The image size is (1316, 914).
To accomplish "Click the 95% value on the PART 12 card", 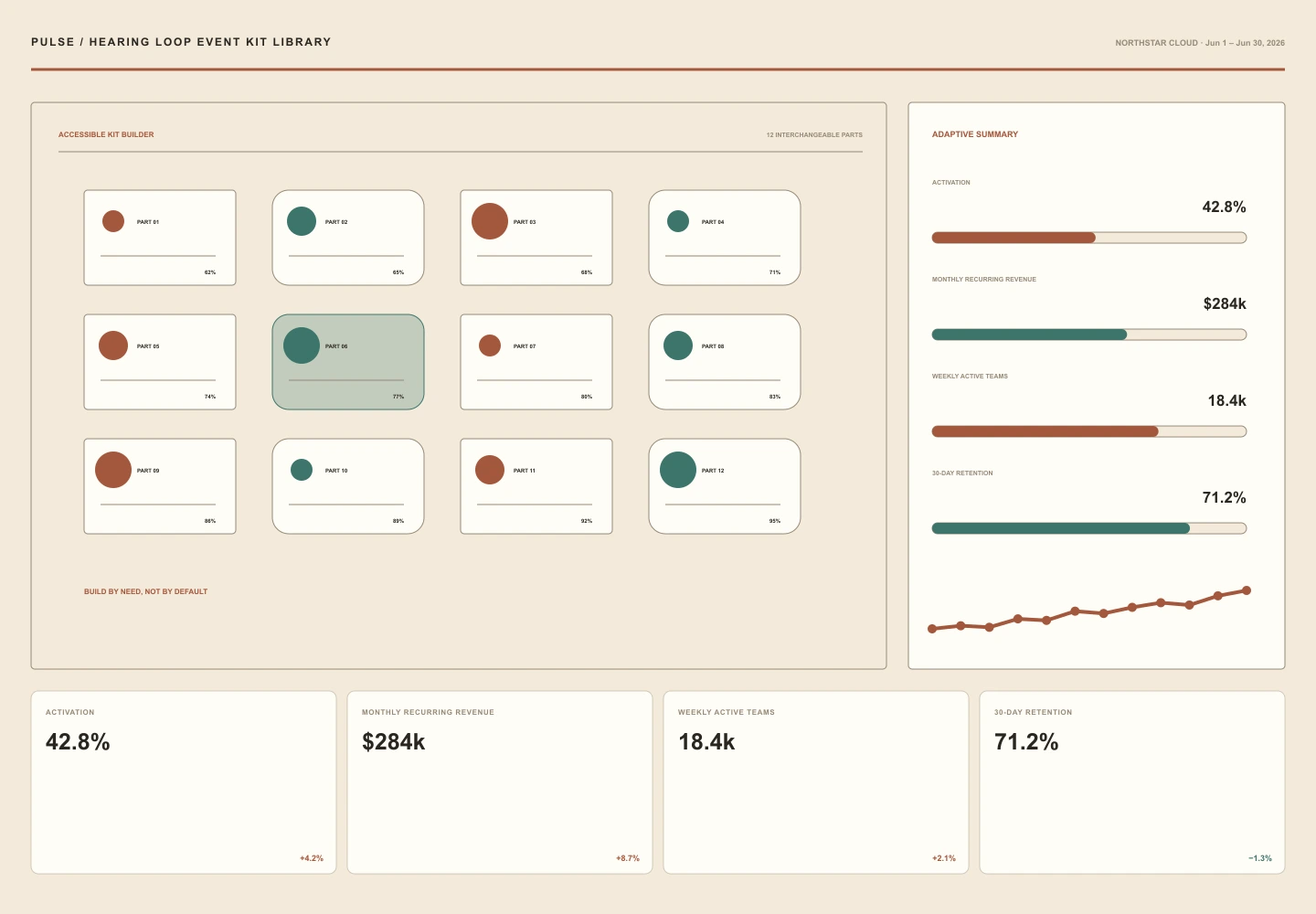I will pyautogui.click(x=775, y=521).
